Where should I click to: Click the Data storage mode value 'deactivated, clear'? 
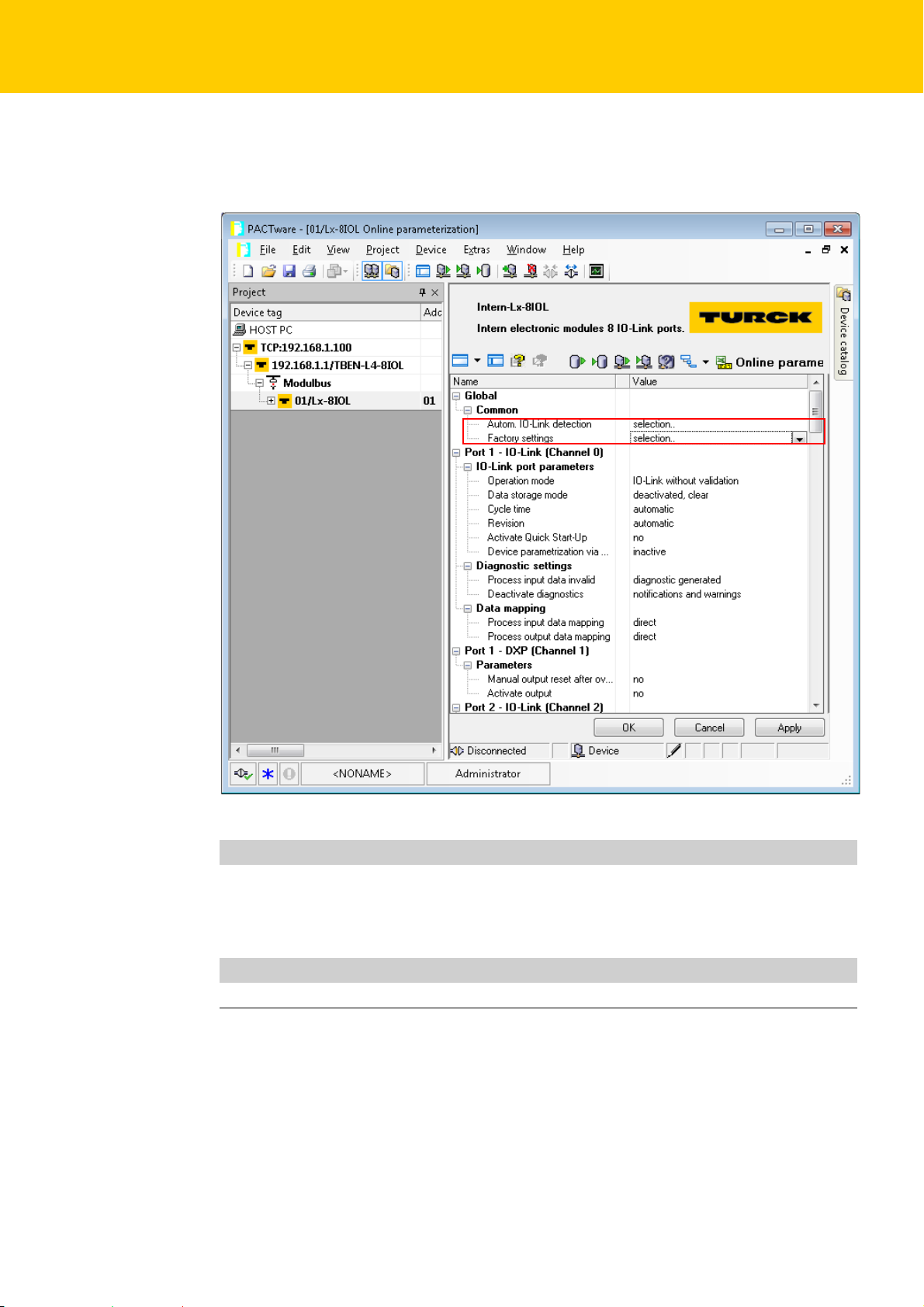(670, 495)
